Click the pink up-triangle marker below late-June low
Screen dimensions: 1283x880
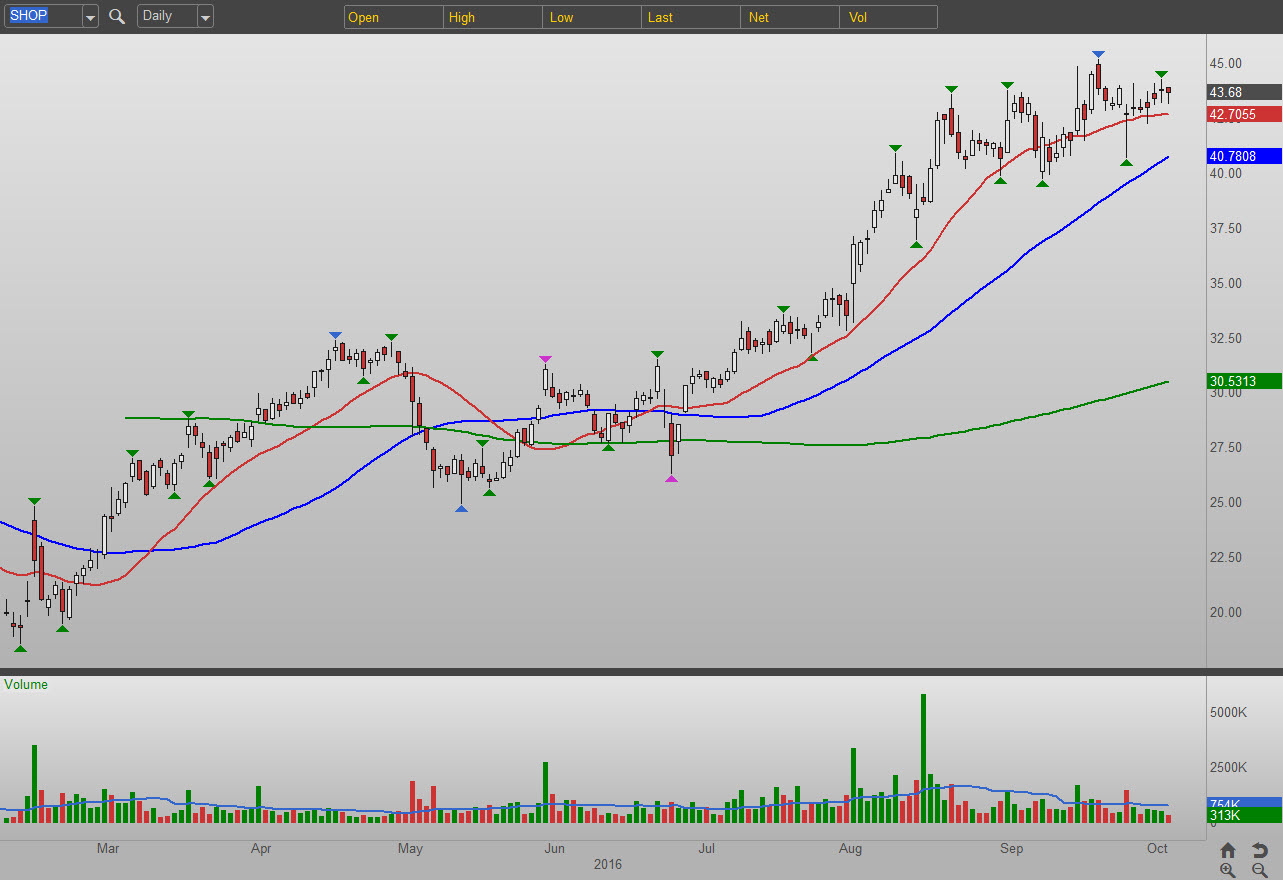[671, 479]
